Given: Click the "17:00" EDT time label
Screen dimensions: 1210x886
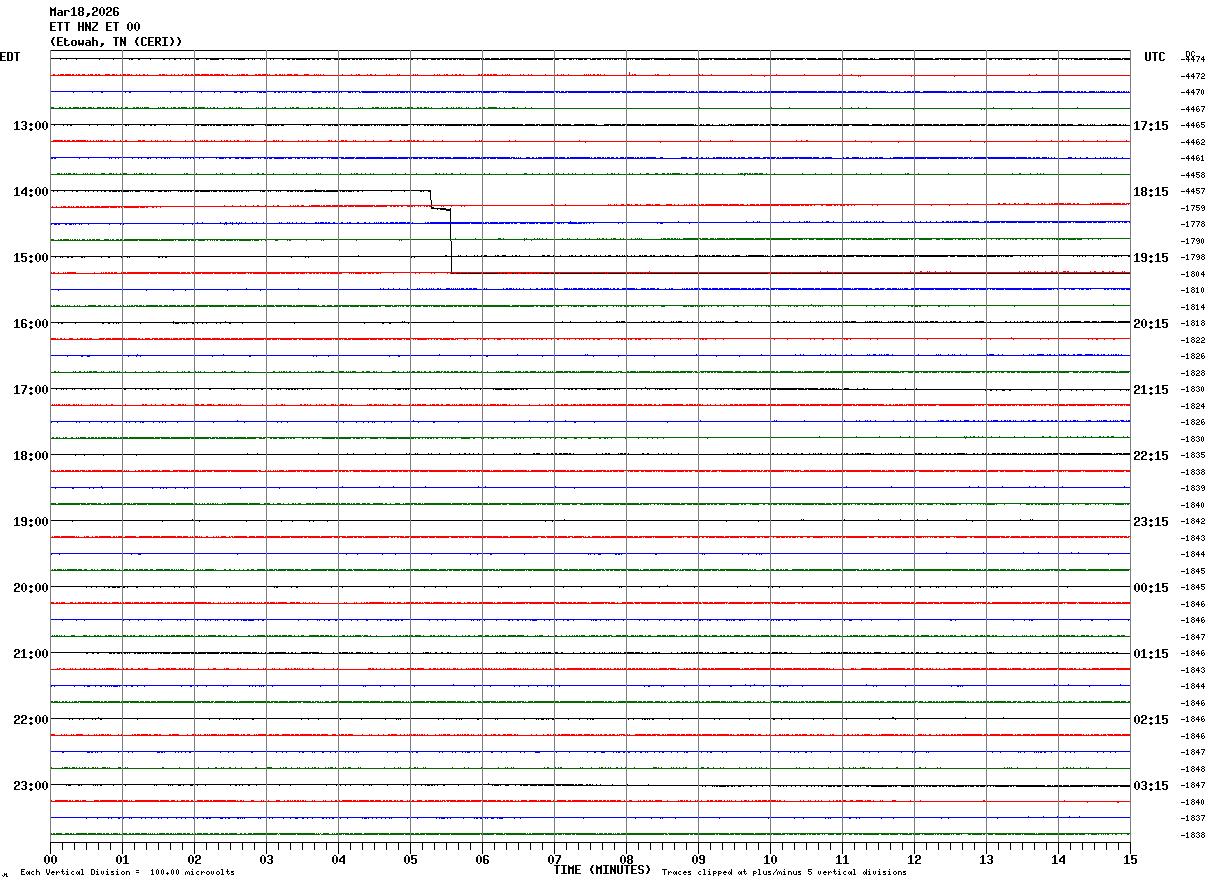Looking at the screenshot, I should pyautogui.click(x=31, y=390).
